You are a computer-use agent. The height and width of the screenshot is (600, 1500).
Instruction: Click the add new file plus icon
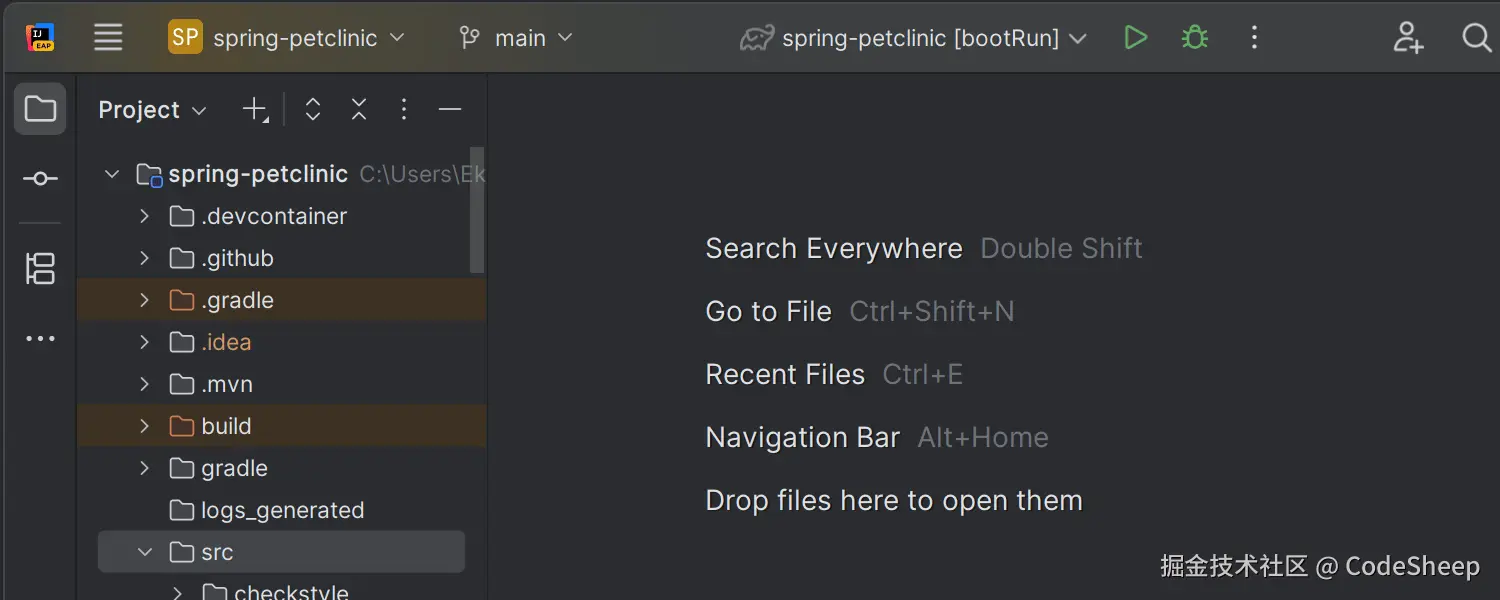[255, 110]
